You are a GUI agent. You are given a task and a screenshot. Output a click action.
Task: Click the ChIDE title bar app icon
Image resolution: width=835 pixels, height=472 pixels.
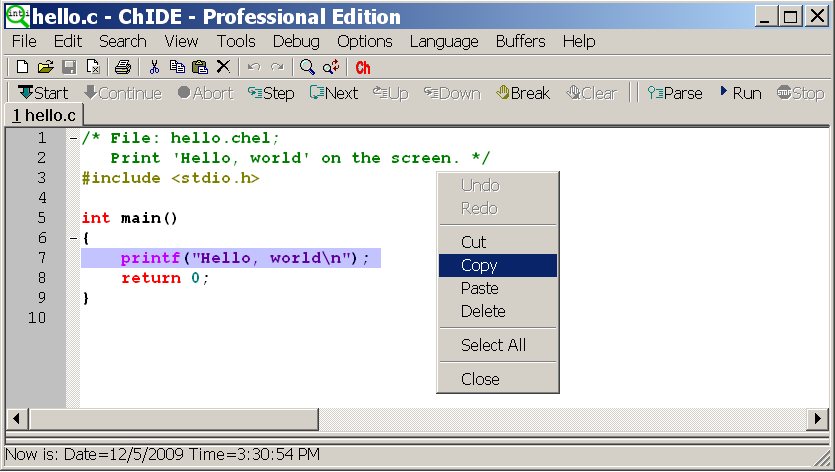coord(18,16)
